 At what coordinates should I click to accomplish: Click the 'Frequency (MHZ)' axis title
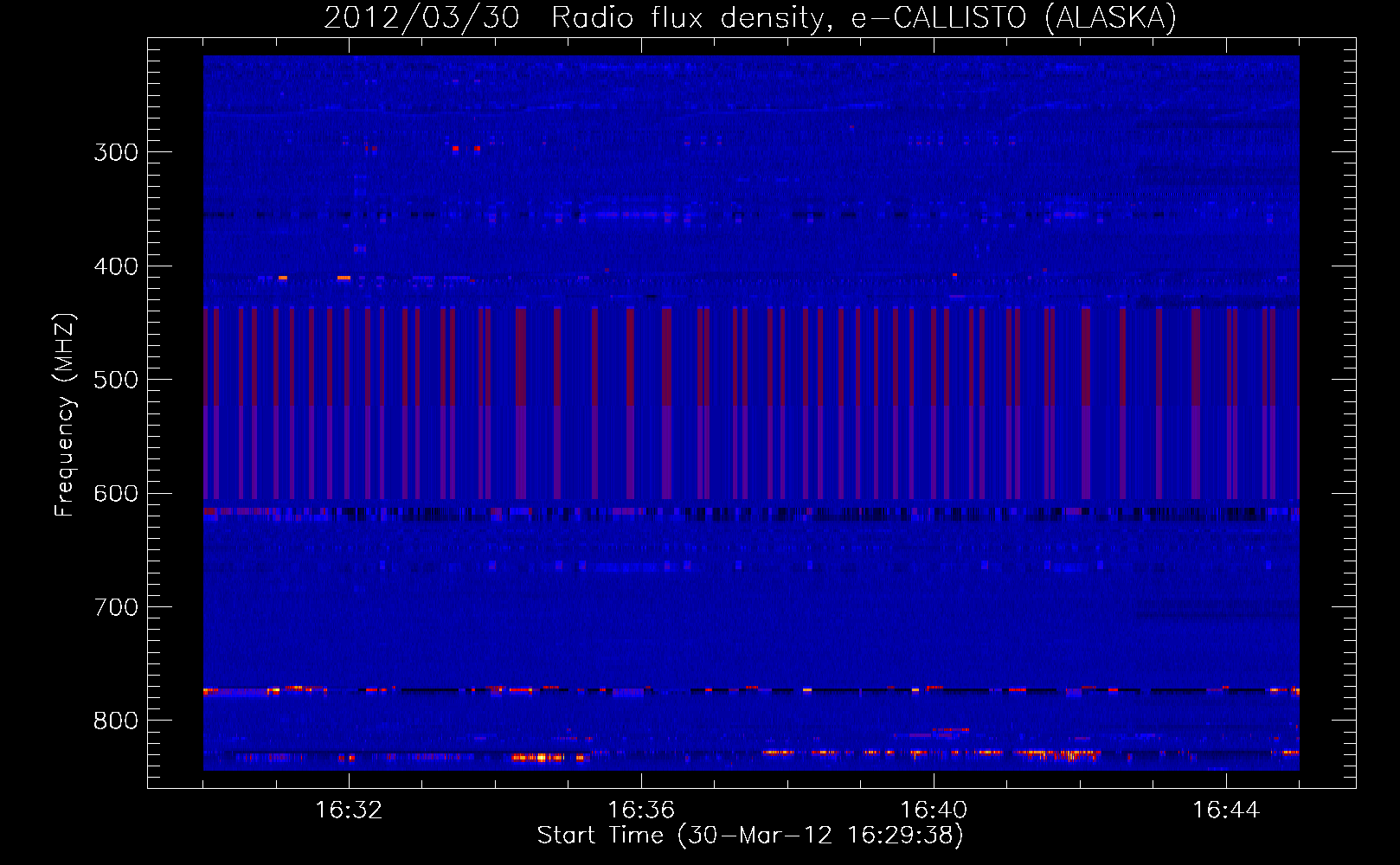pyautogui.click(x=65, y=415)
